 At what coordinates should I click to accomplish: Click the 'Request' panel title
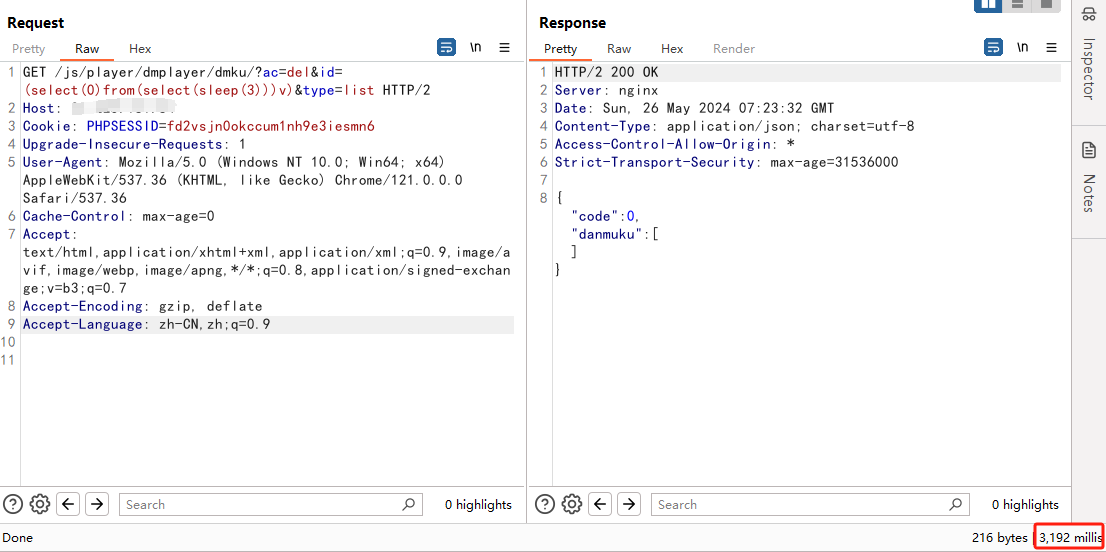tap(35, 23)
